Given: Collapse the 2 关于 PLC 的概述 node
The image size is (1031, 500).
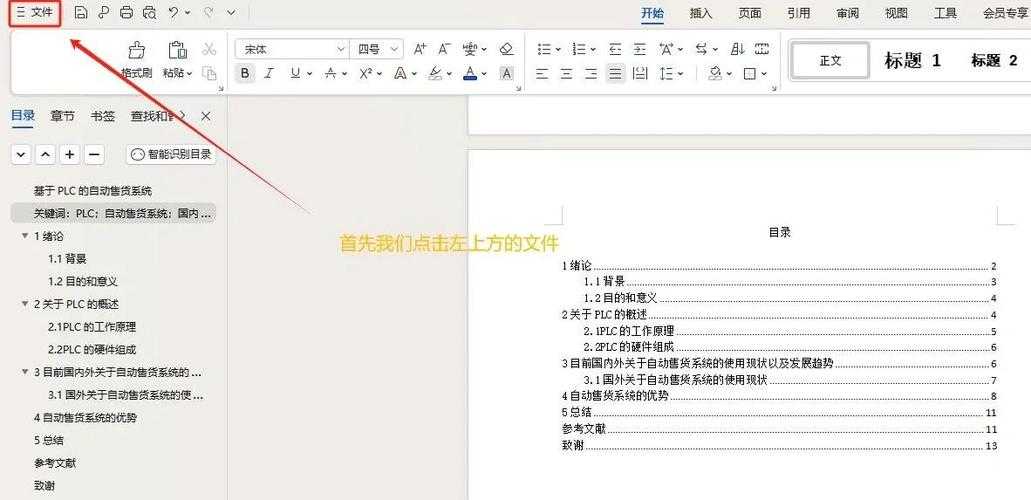Looking at the screenshot, I should click(x=25, y=304).
